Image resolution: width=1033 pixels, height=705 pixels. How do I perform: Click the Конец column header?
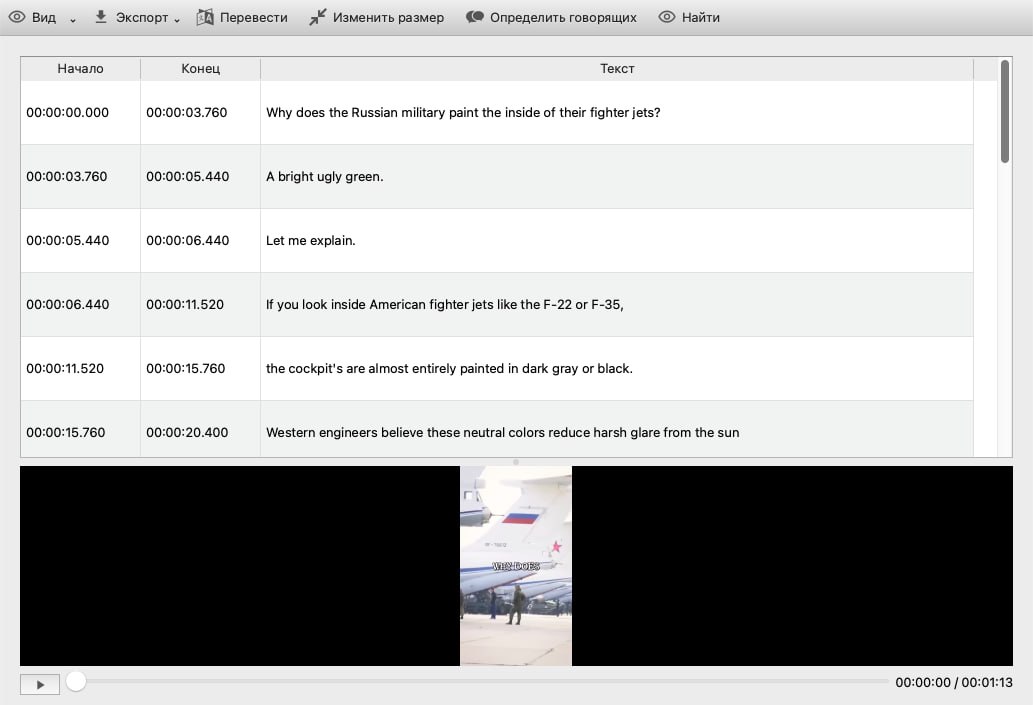(200, 69)
